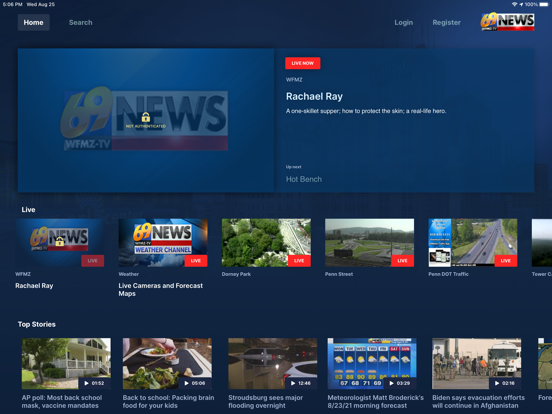Open AP poll mask, vaccine mandates headline
Image resolution: width=552 pixels, height=414 pixels.
[x=62, y=402]
